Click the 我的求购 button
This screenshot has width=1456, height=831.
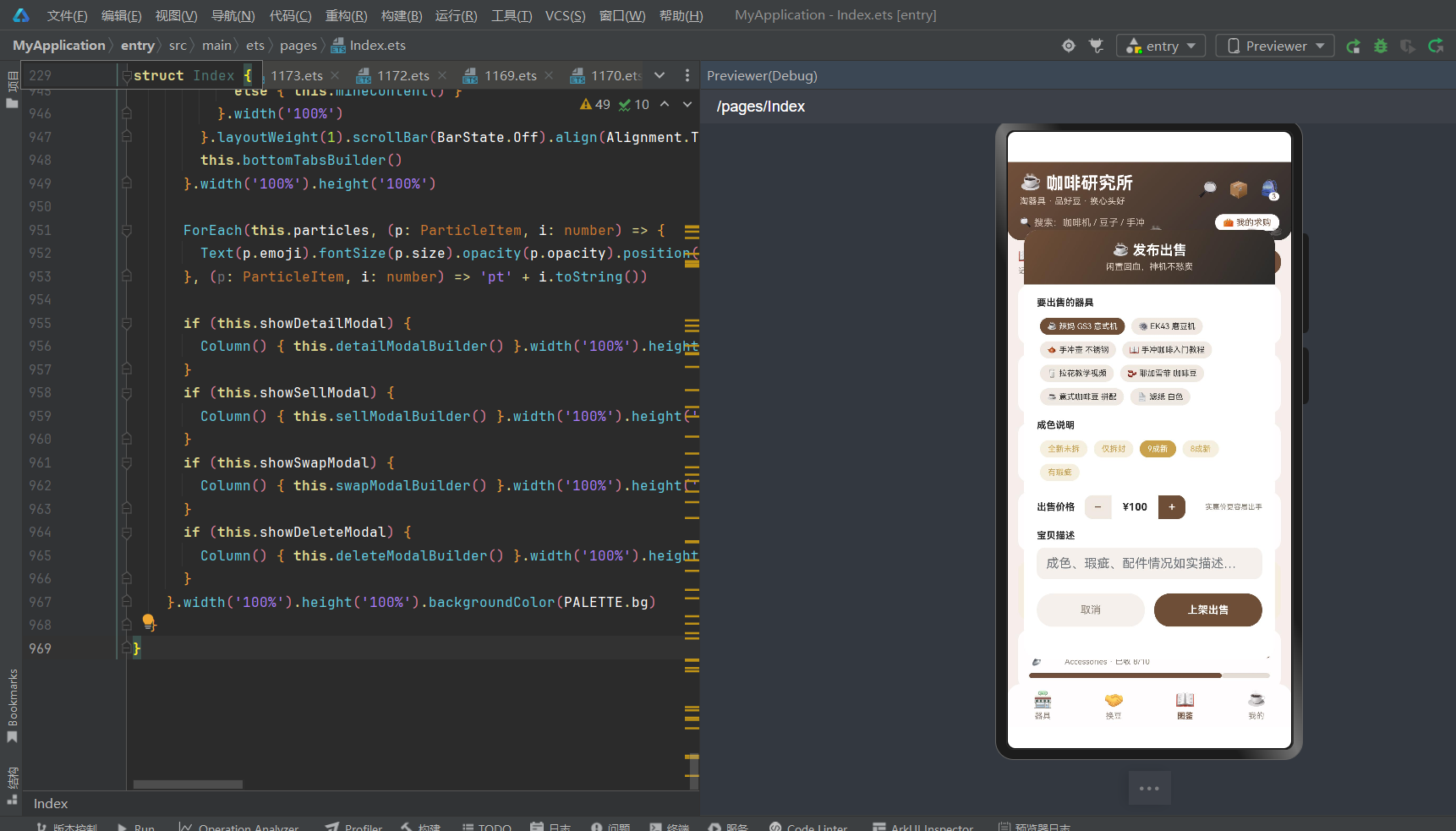click(x=1247, y=222)
